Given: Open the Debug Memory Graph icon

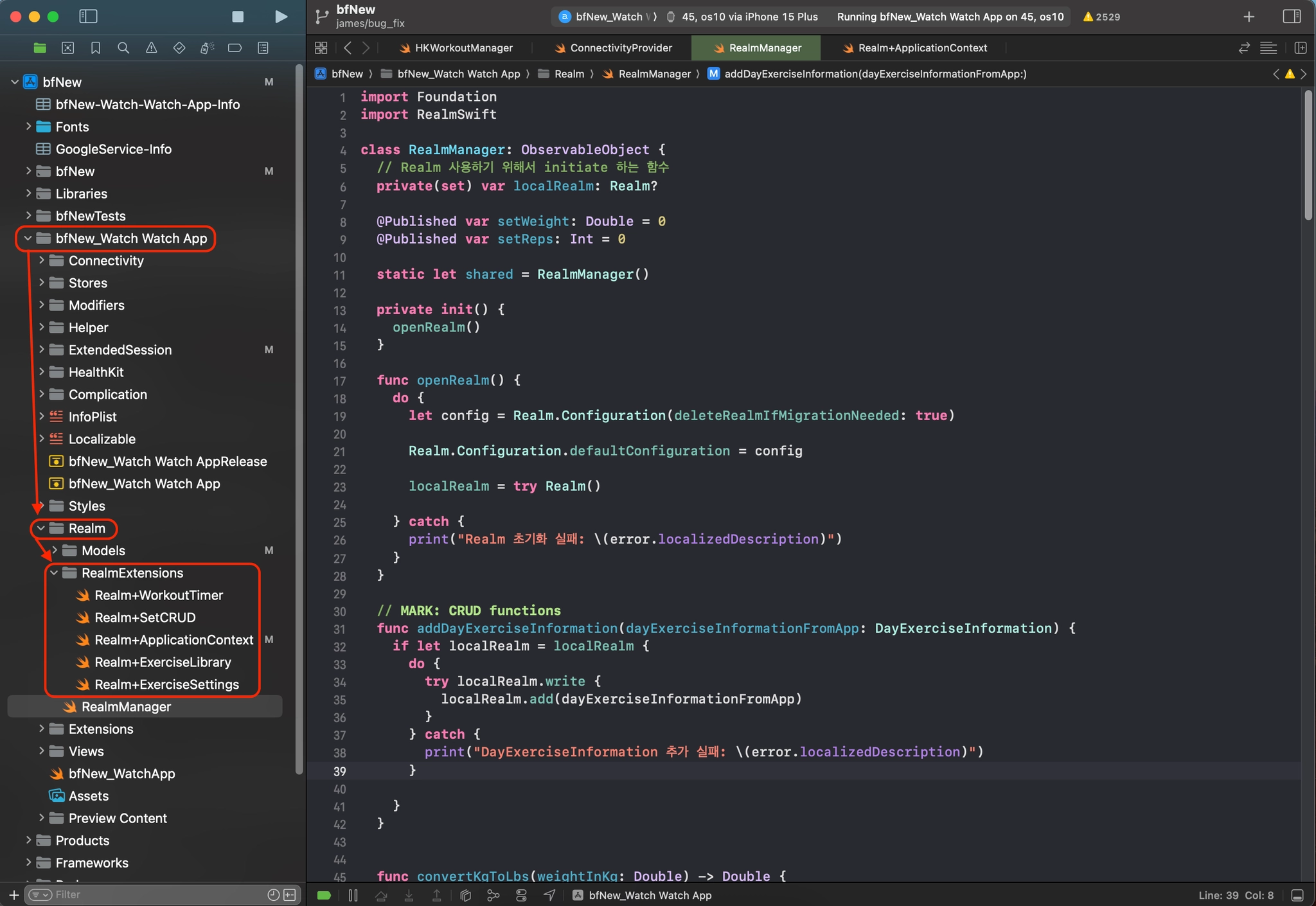Looking at the screenshot, I should (493, 895).
